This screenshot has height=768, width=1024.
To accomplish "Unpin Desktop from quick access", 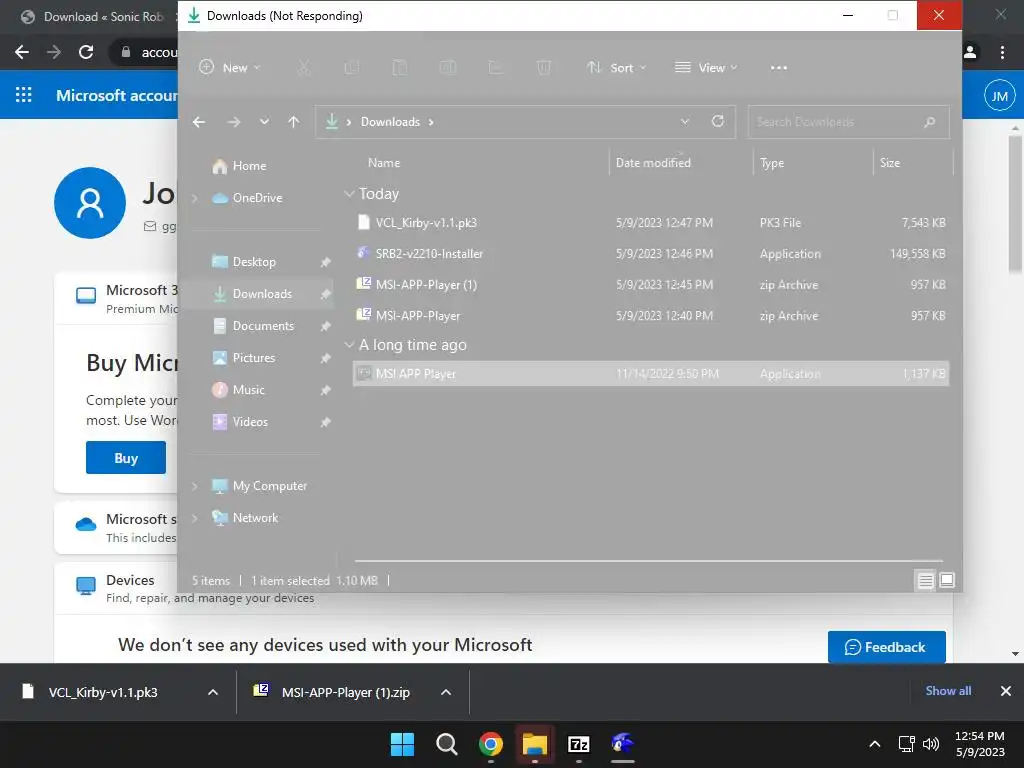I will (x=325, y=262).
